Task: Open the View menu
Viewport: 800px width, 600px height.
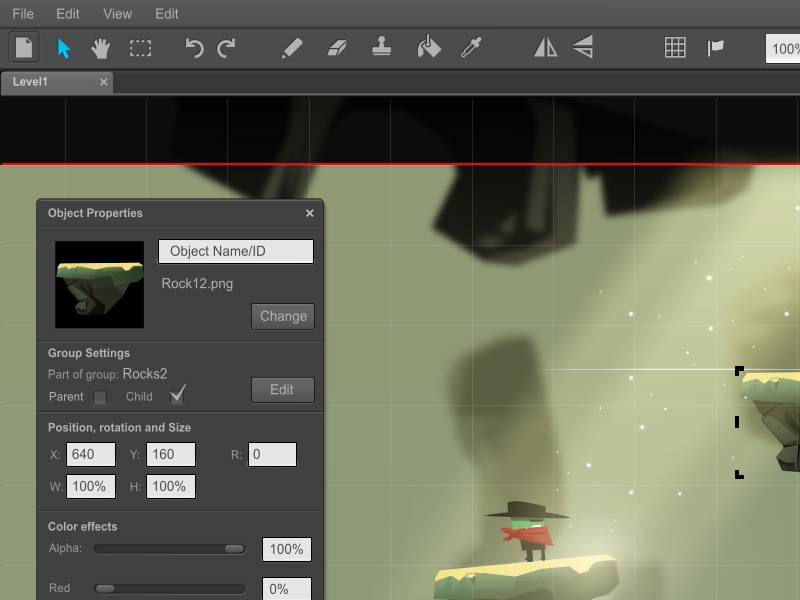Action: 117,14
